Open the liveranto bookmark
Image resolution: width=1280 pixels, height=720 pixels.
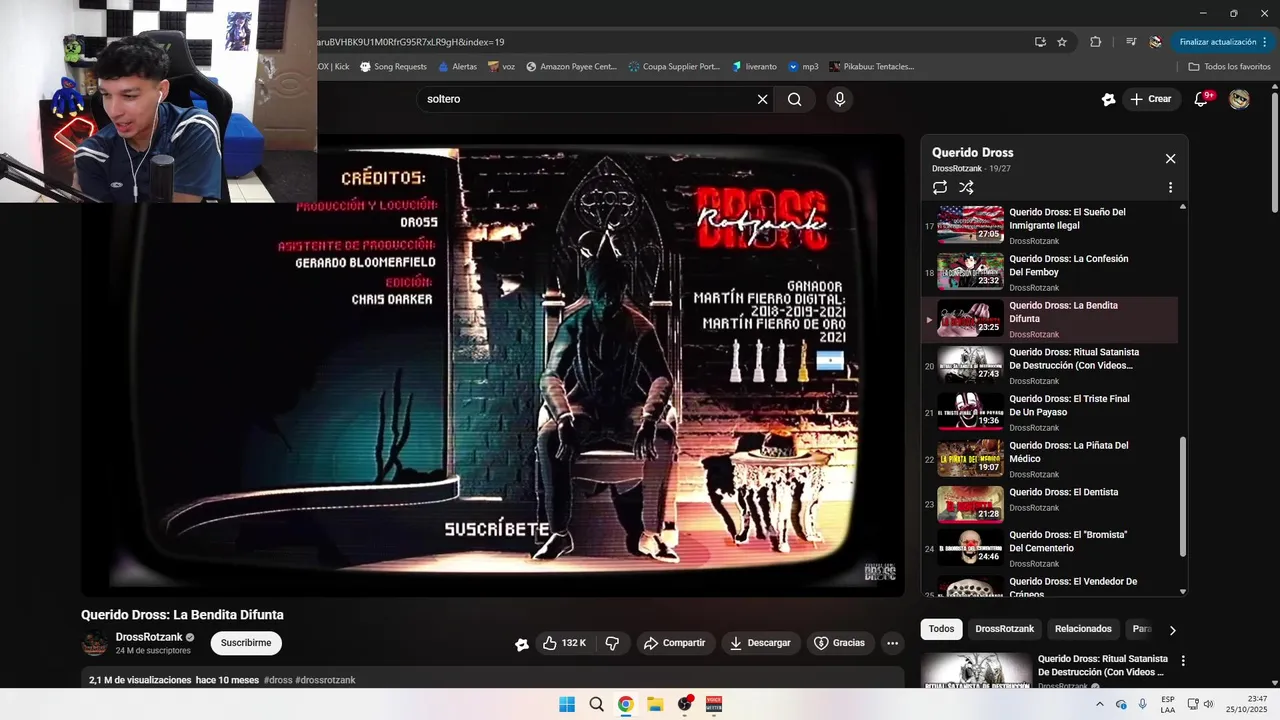point(754,67)
